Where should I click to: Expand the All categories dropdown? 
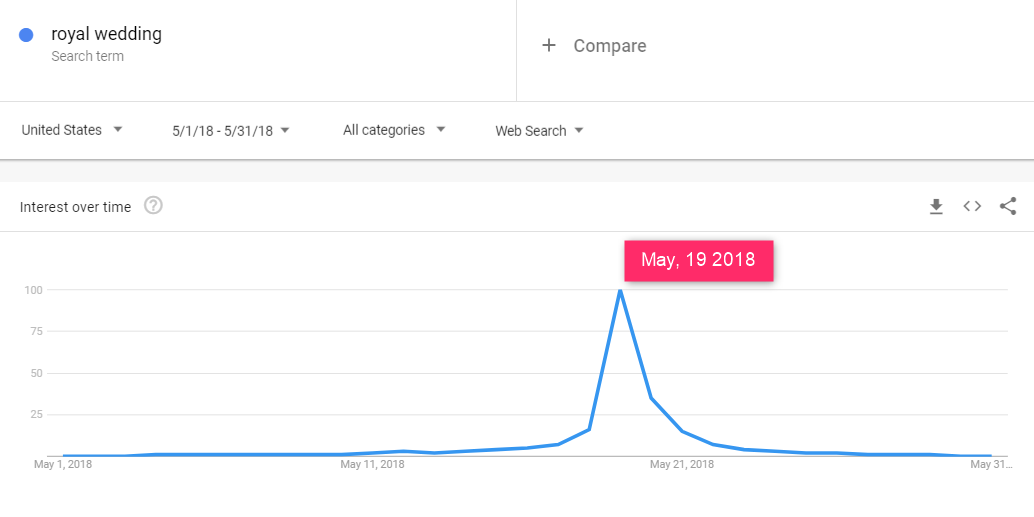pos(394,130)
